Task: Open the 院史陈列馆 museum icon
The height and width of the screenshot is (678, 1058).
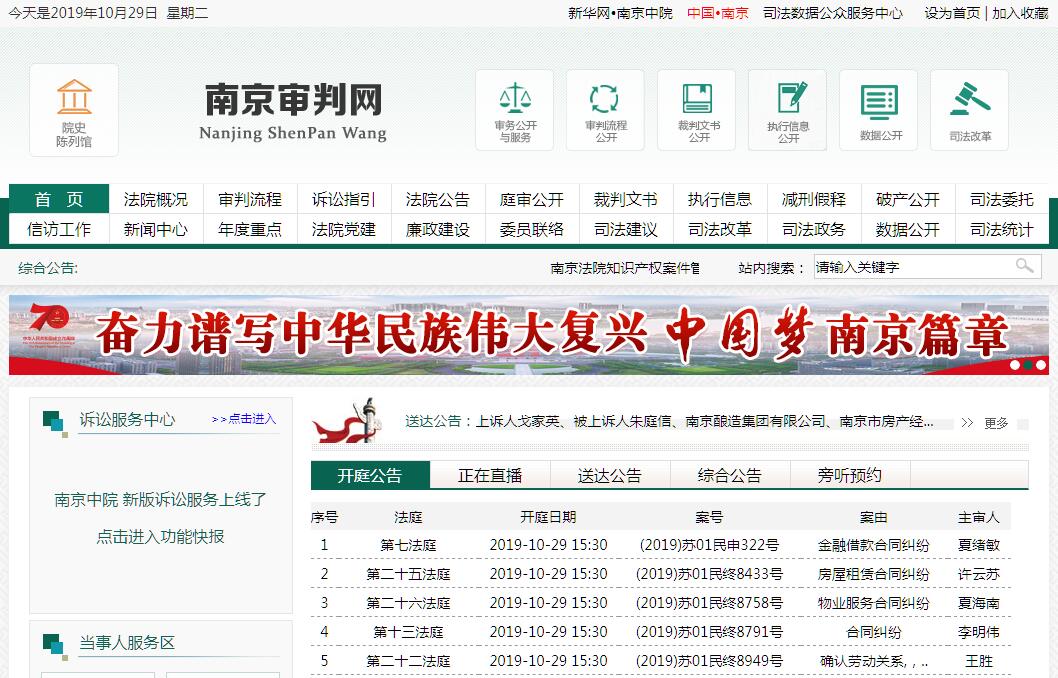Action: click(x=74, y=109)
